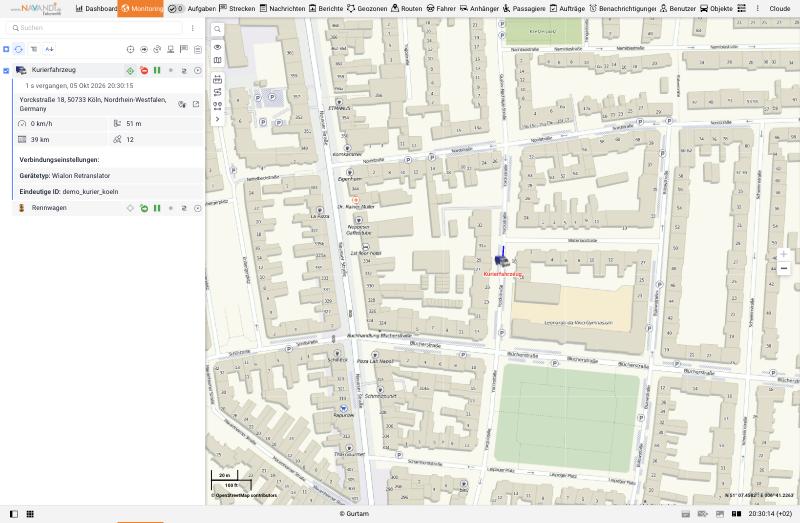Open the Rennwagen more options circle button
Image resolution: width=800 pixels, height=523 pixels.
(x=198, y=208)
